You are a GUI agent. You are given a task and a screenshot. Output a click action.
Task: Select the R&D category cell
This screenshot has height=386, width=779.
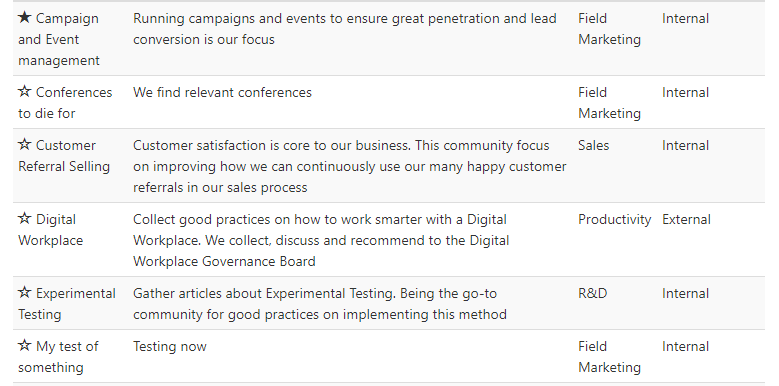point(593,293)
